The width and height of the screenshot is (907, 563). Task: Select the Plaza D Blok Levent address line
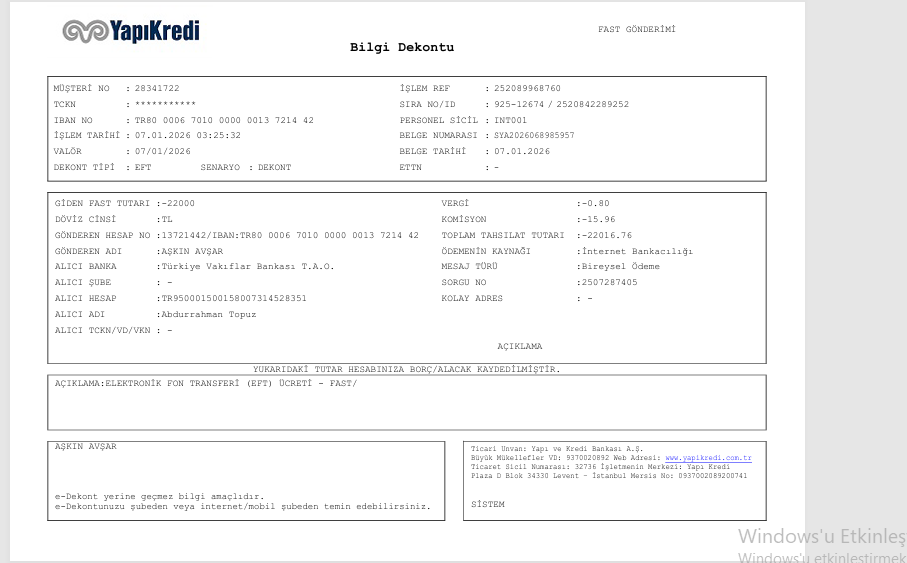[x=609, y=476]
